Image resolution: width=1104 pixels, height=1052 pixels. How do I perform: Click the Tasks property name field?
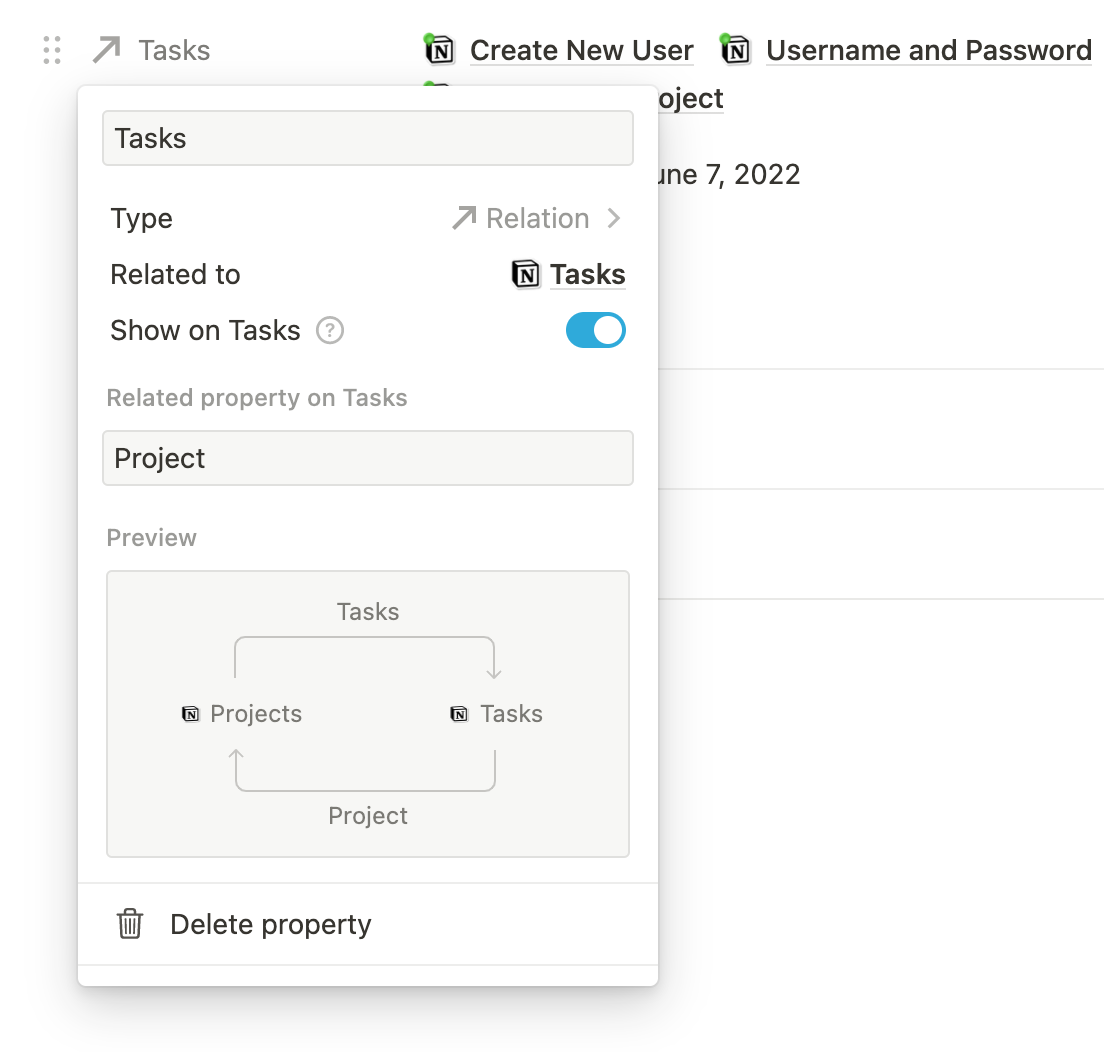tap(368, 138)
